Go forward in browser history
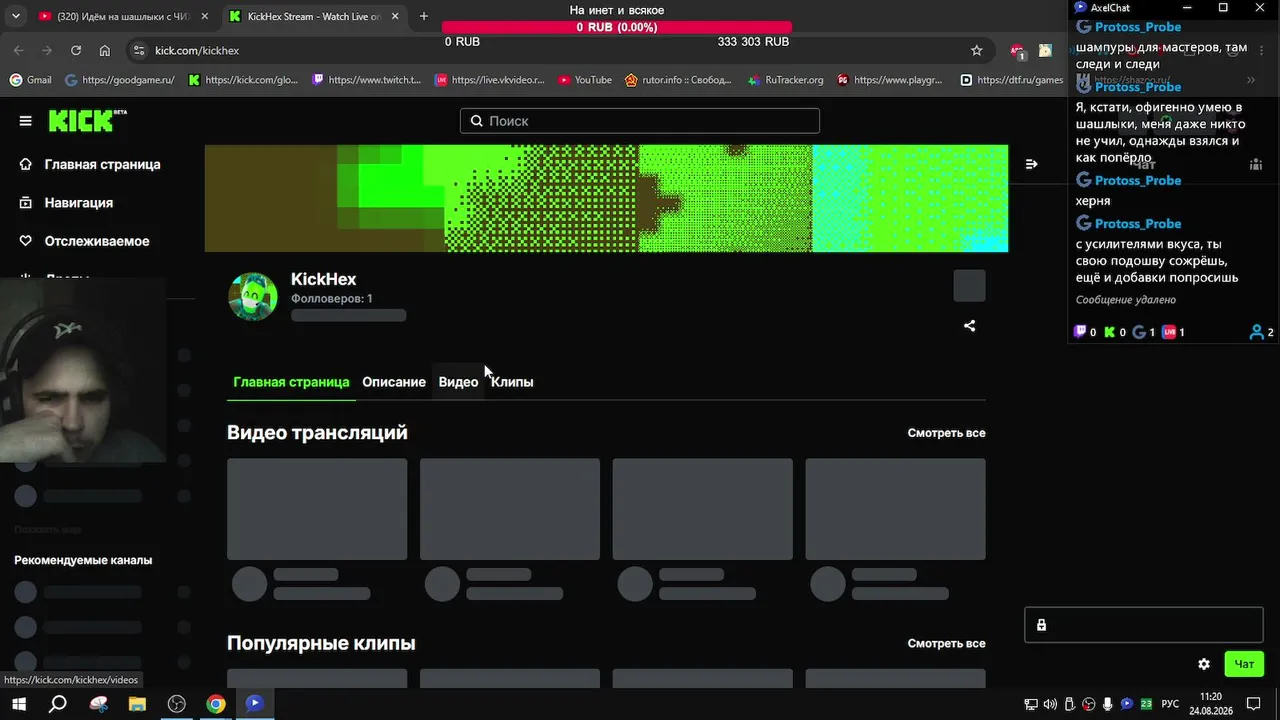Screen dimensions: 1280x720 point(47,50)
